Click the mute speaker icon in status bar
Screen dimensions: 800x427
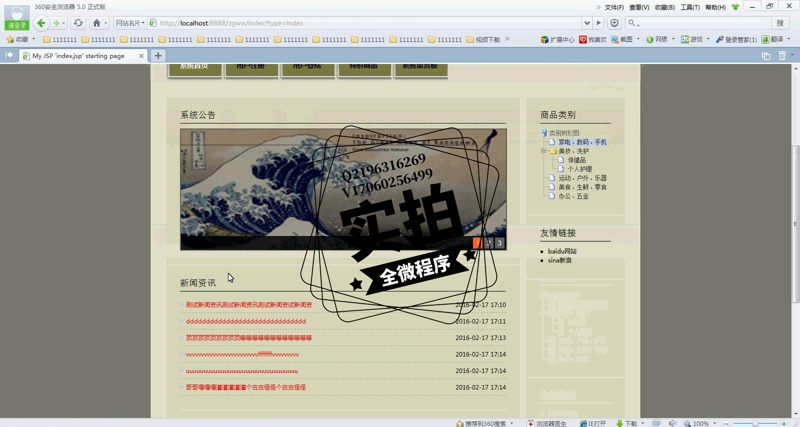[673, 423]
